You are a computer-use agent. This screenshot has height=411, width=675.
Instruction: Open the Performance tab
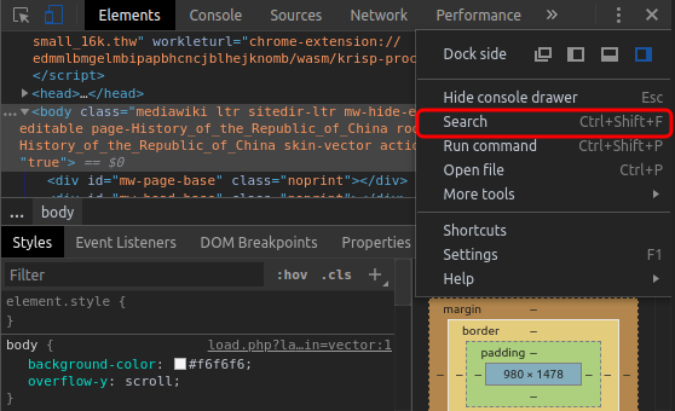(x=478, y=15)
